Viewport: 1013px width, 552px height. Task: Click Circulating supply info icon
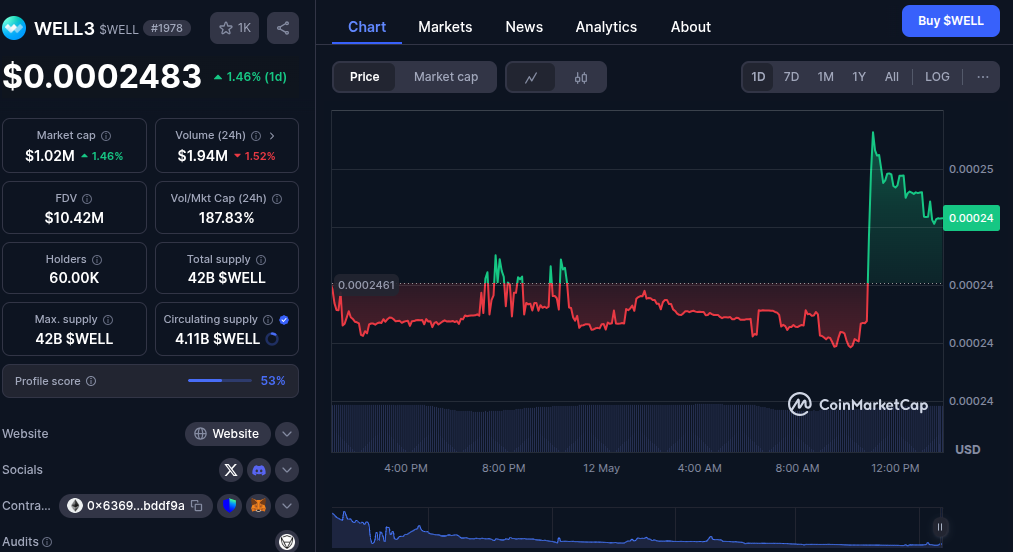(268, 319)
